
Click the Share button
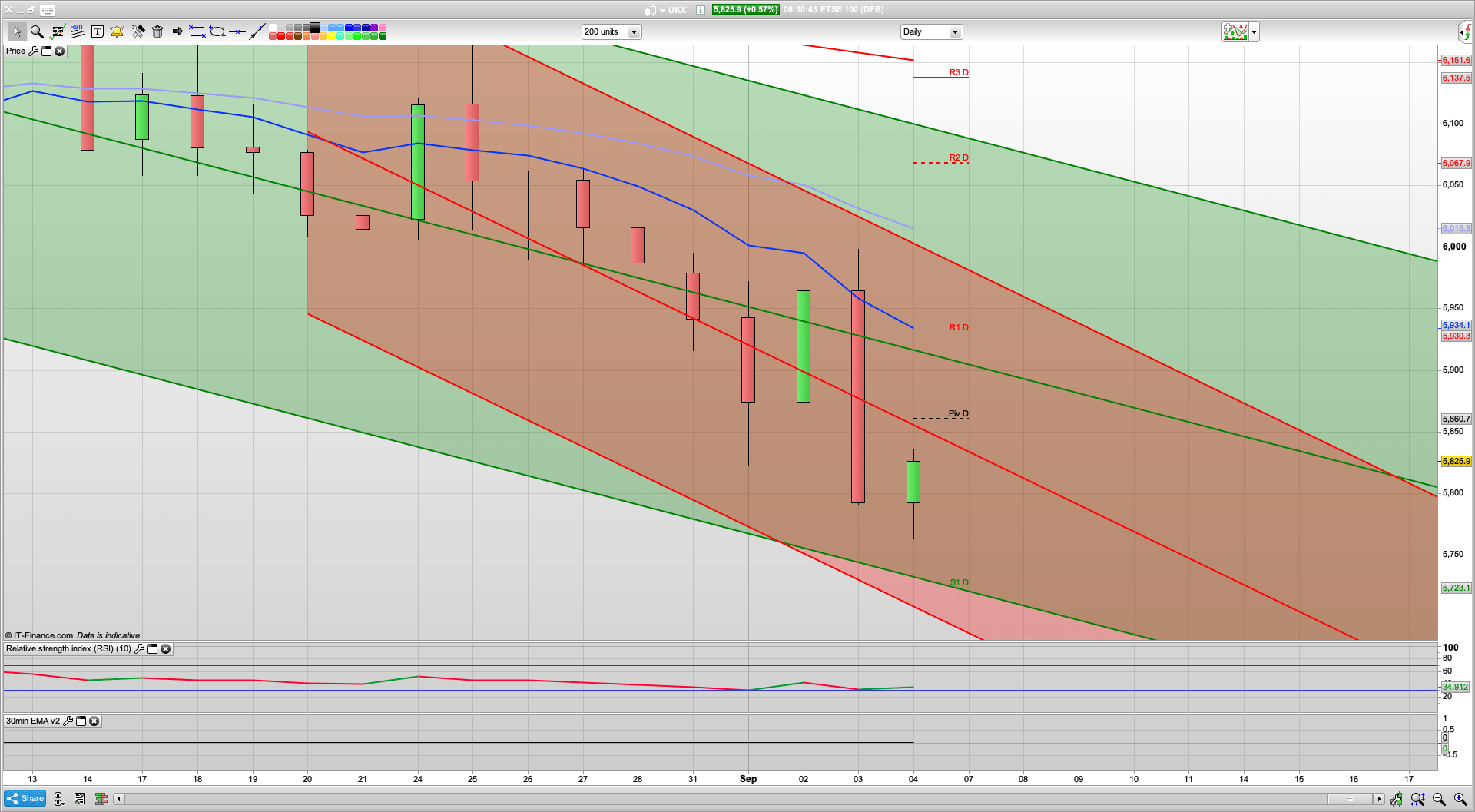[x=25, y=798]
